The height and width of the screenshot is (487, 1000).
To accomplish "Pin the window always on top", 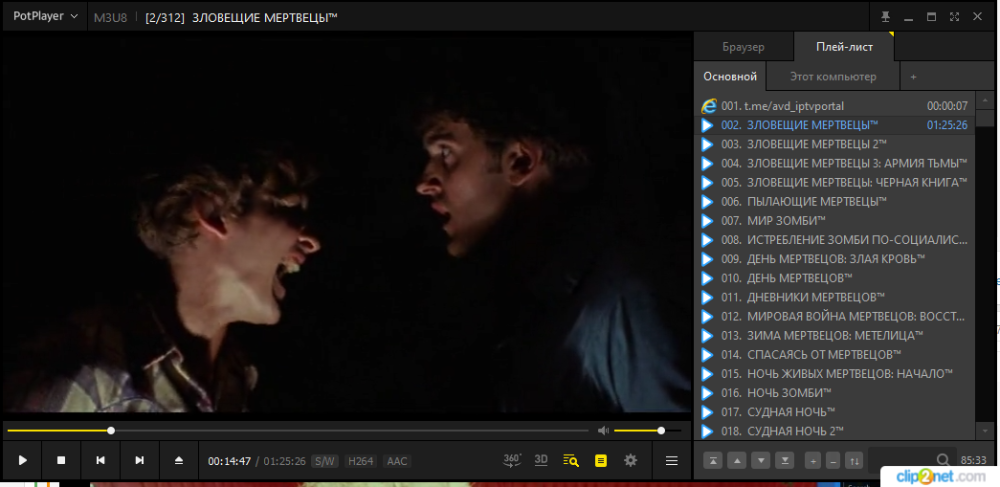I will (x=886, y=17).
